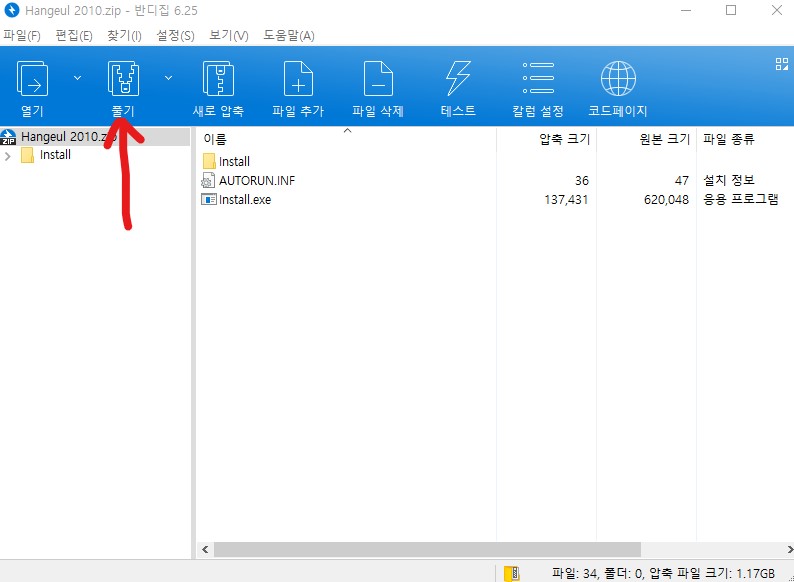Open the dropdown arrow next to 풀기
This screenshot has width=794, height=582.
pyautogui.click(x=169, y=78)
